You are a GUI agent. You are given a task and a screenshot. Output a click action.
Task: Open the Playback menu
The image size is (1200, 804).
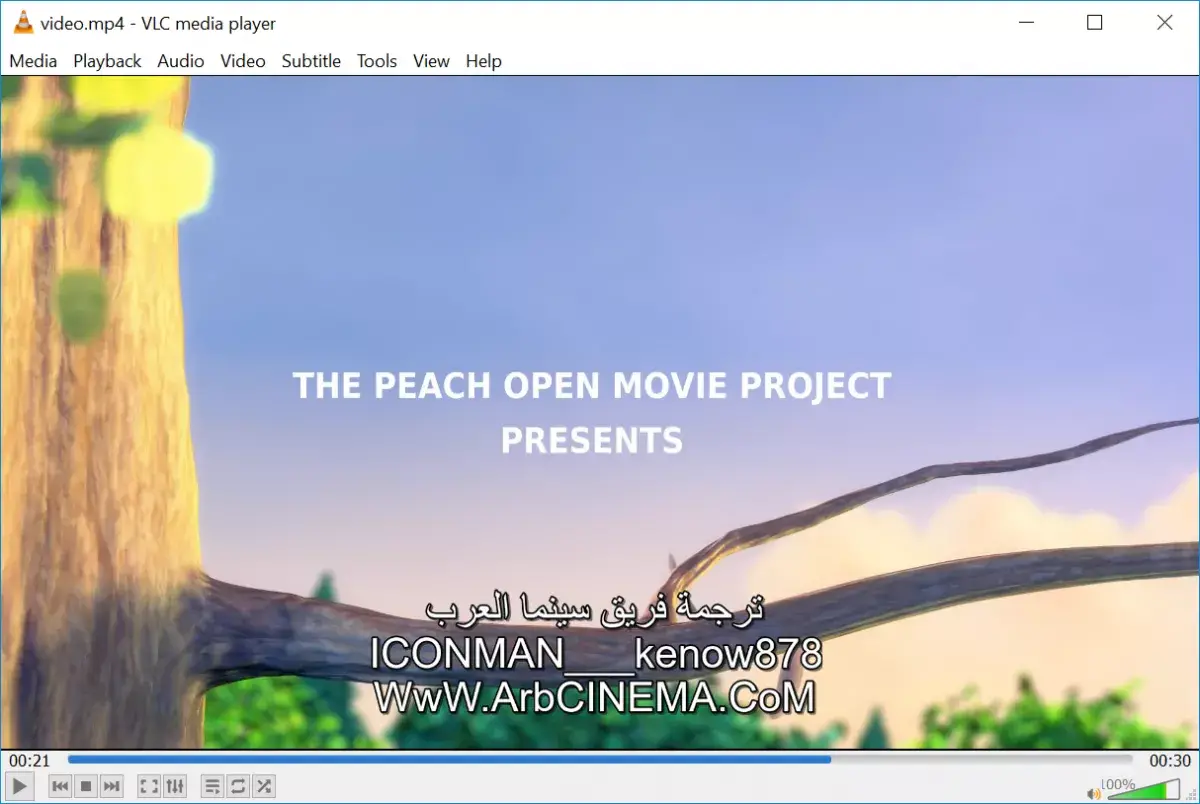tap(107, 61)
